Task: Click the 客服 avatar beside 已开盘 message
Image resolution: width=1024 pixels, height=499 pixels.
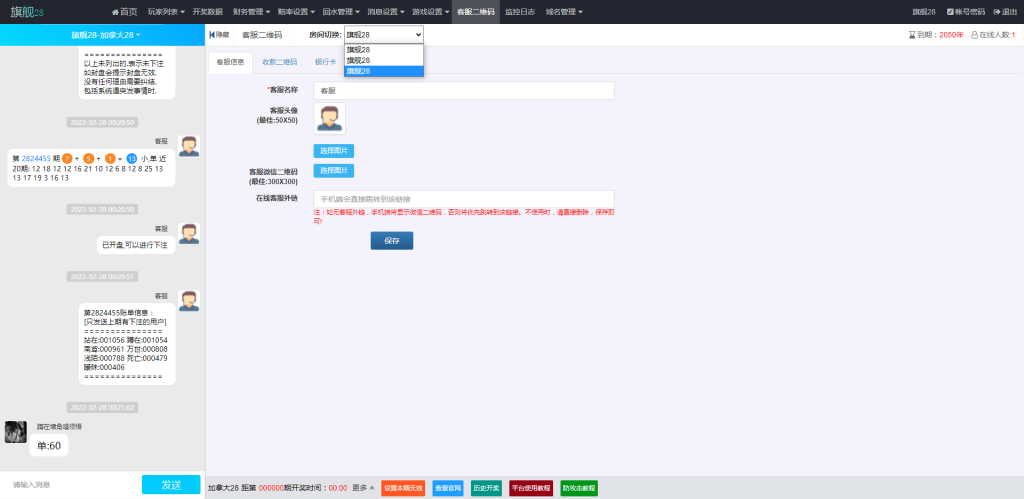Action: 188,234
